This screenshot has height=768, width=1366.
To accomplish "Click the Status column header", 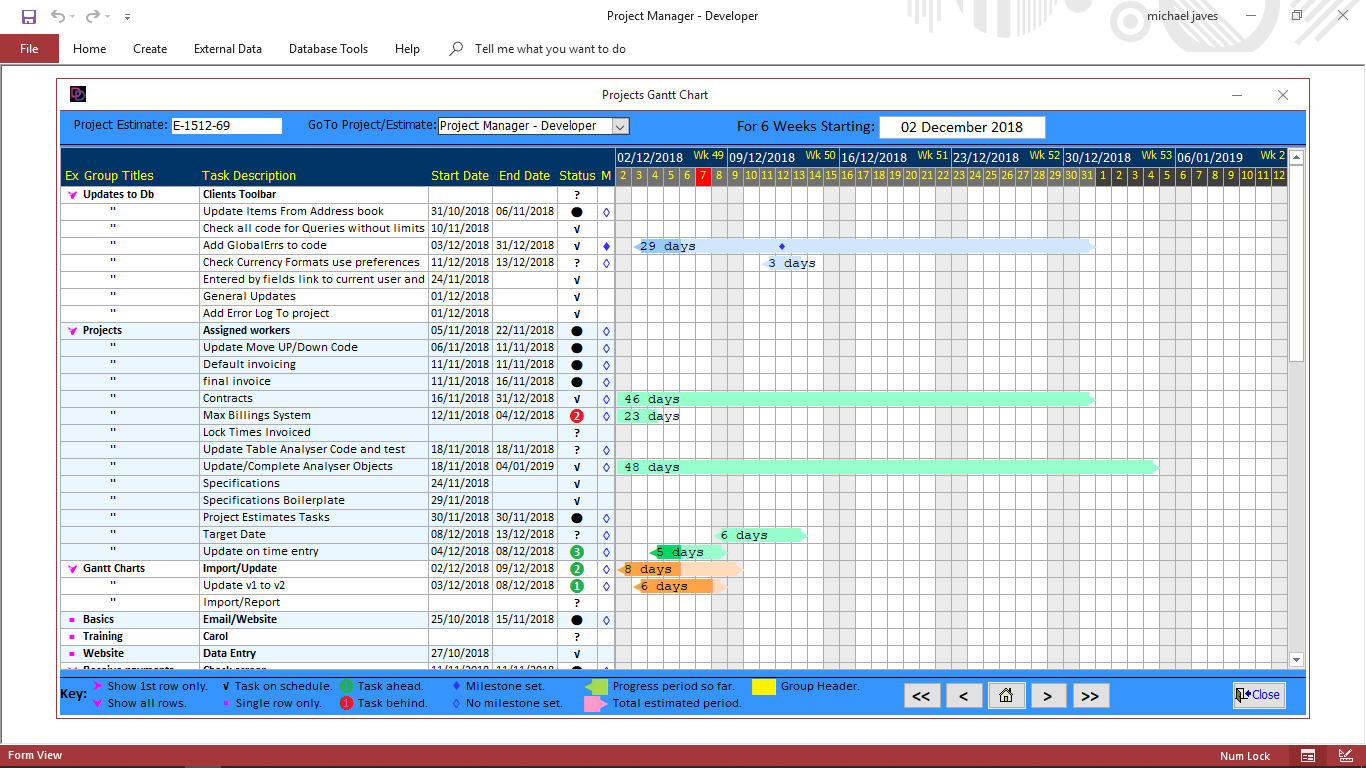I will [x=577, y=176].
